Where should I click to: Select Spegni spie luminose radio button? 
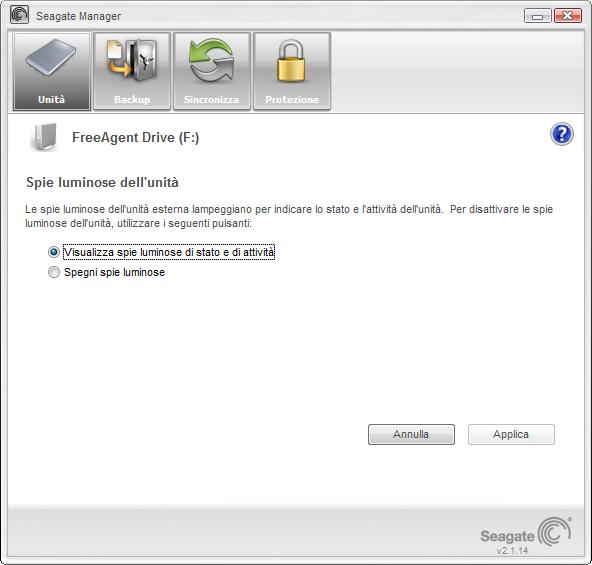pos(54,272)
